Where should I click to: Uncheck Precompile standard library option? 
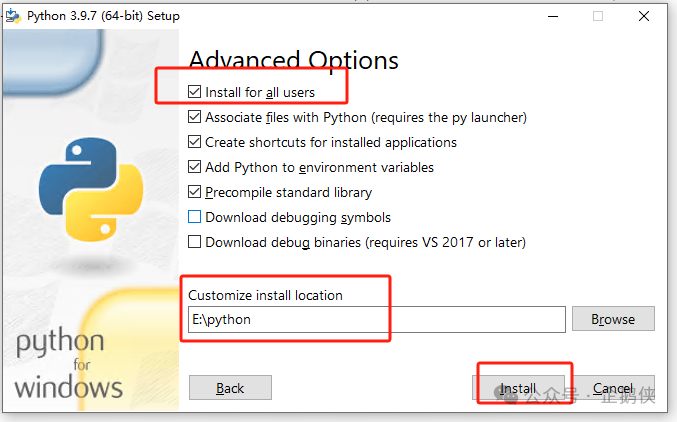[194, 192]
